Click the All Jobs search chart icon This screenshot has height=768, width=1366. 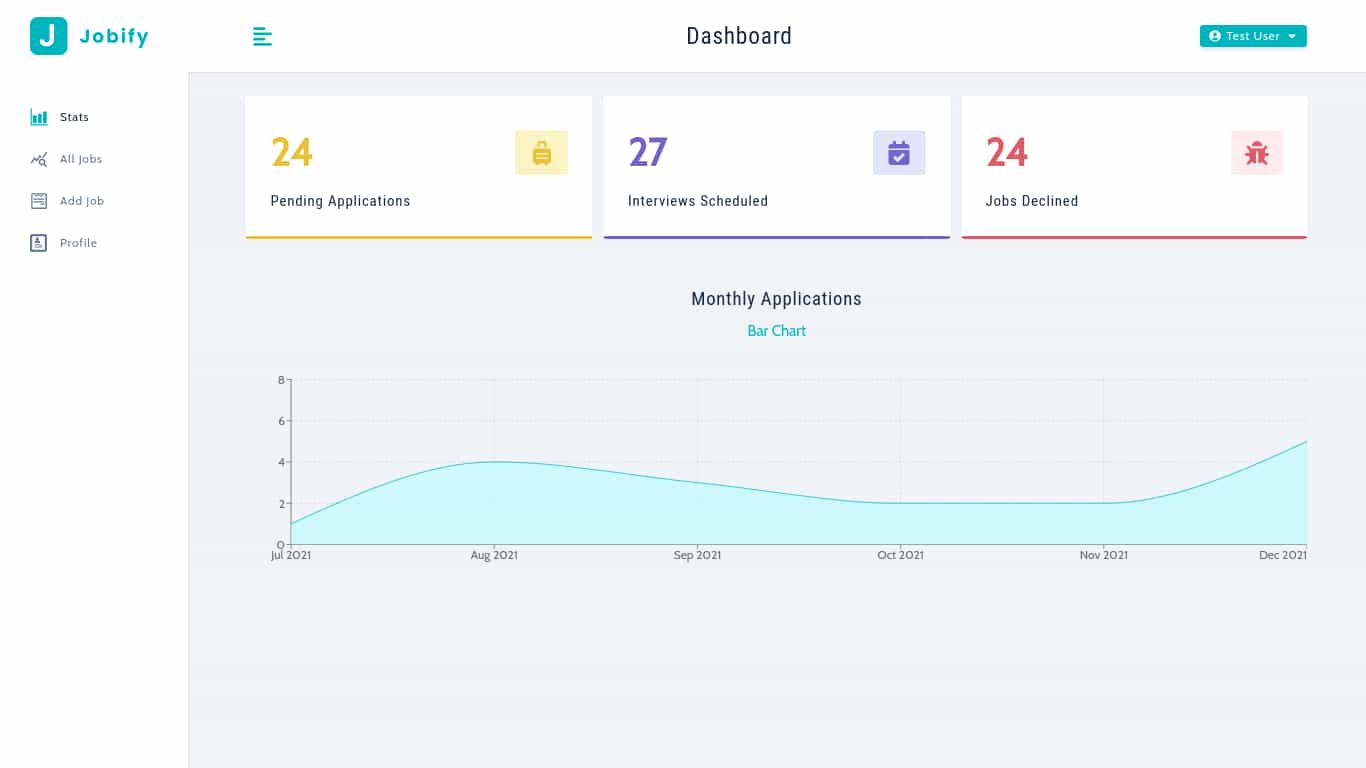coord(39,159)
